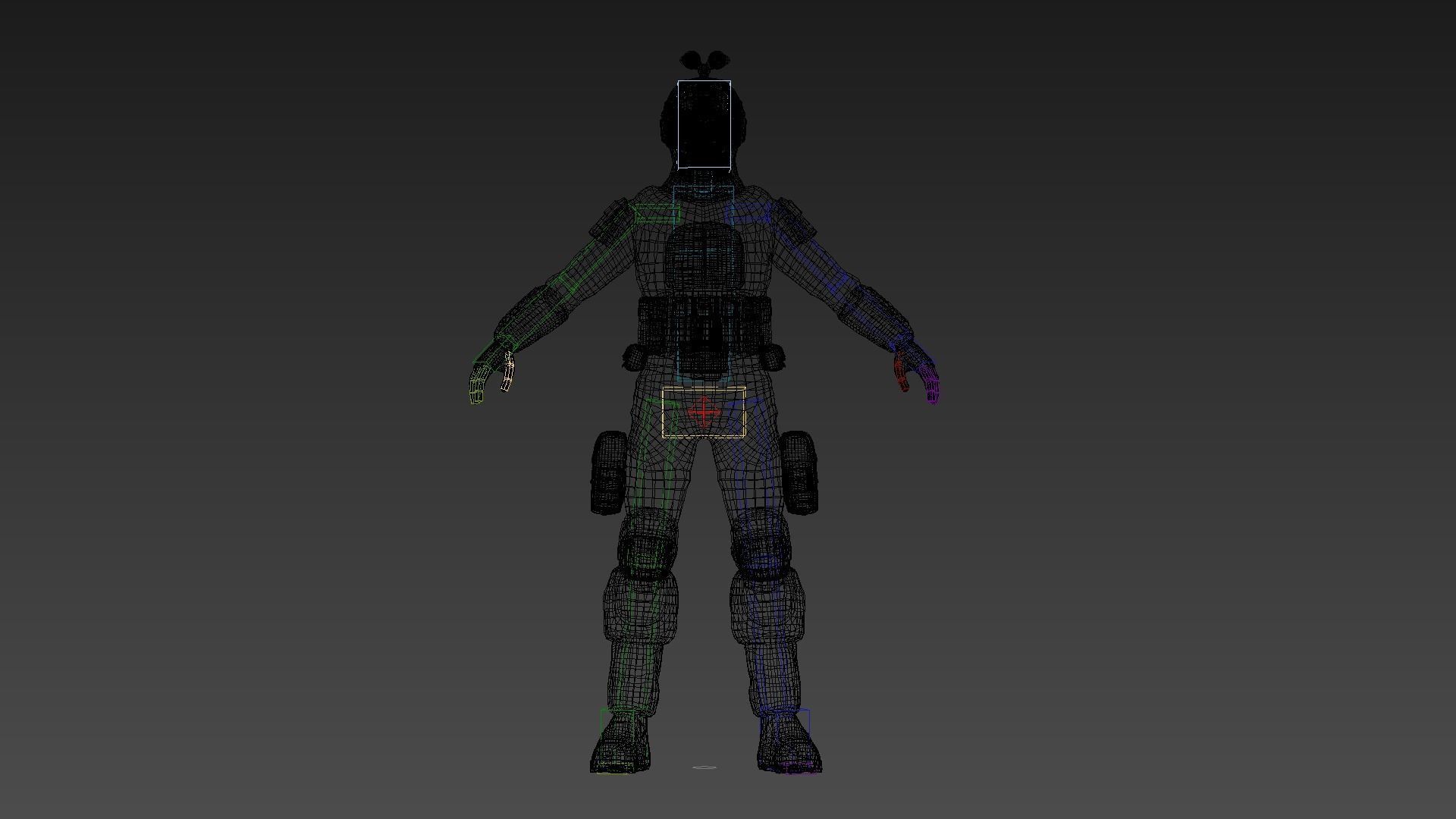Viewport: 1456px width, 819px height.
Task: Click the antenna ornament atop the helmet
Action: tap(703, 63)
